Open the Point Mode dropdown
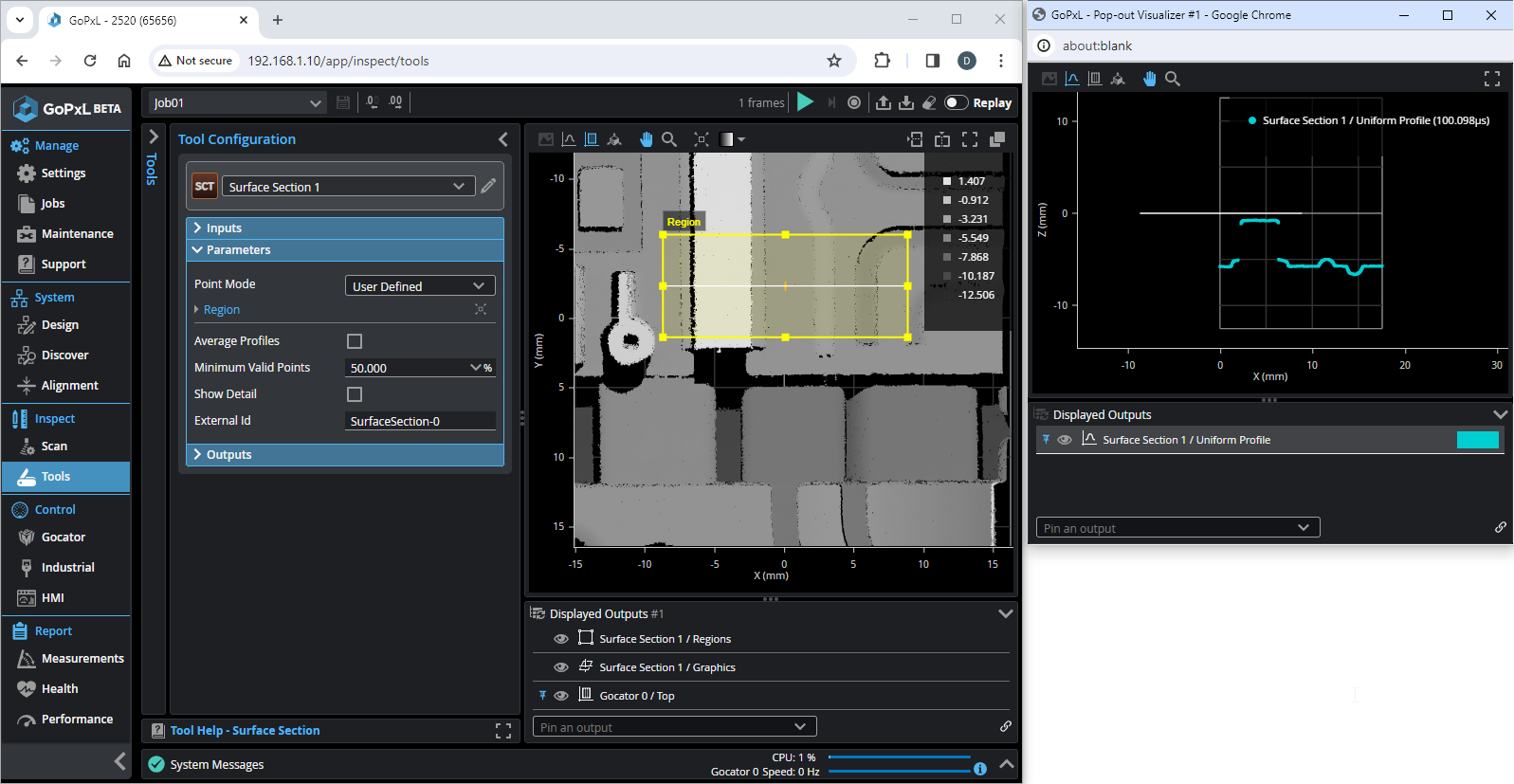 (419, 286)
